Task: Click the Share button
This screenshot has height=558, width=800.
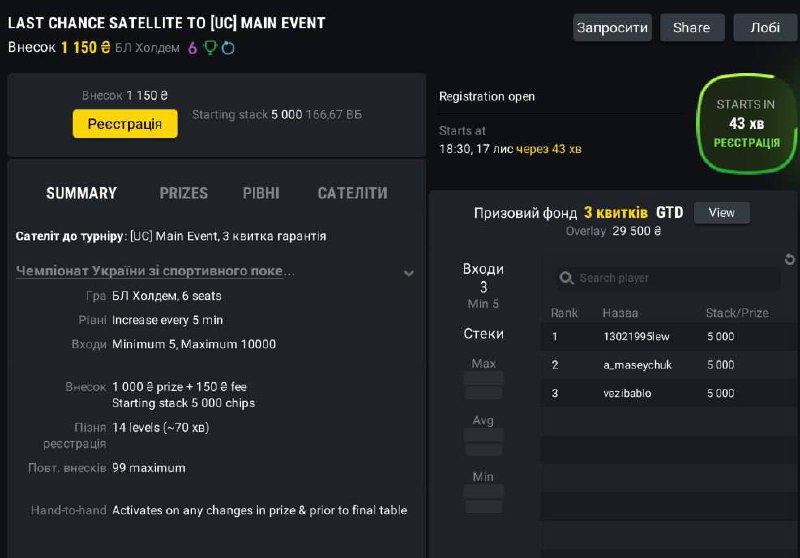Action: coord(691,27)
